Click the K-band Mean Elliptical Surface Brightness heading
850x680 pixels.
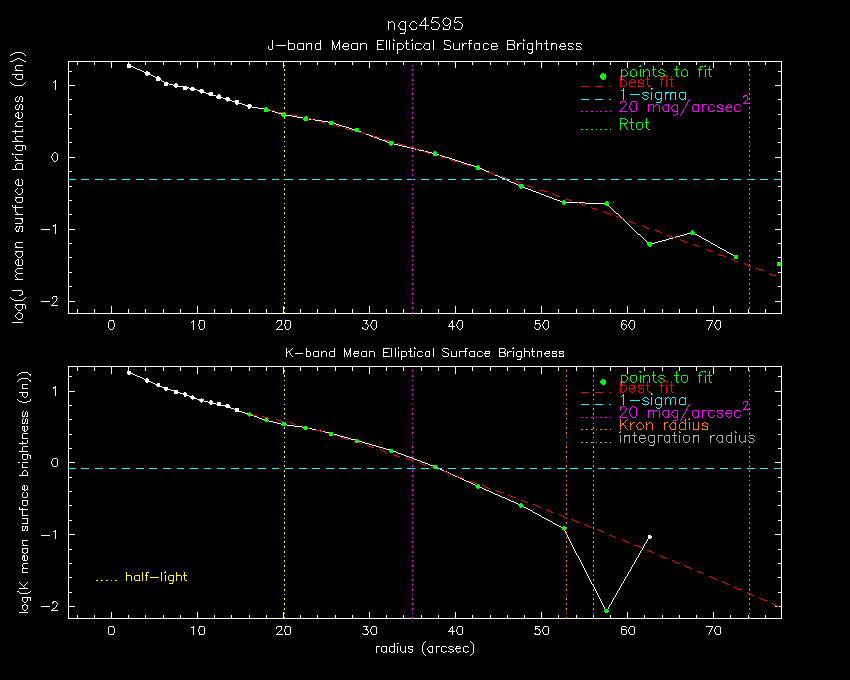(424, 353)
